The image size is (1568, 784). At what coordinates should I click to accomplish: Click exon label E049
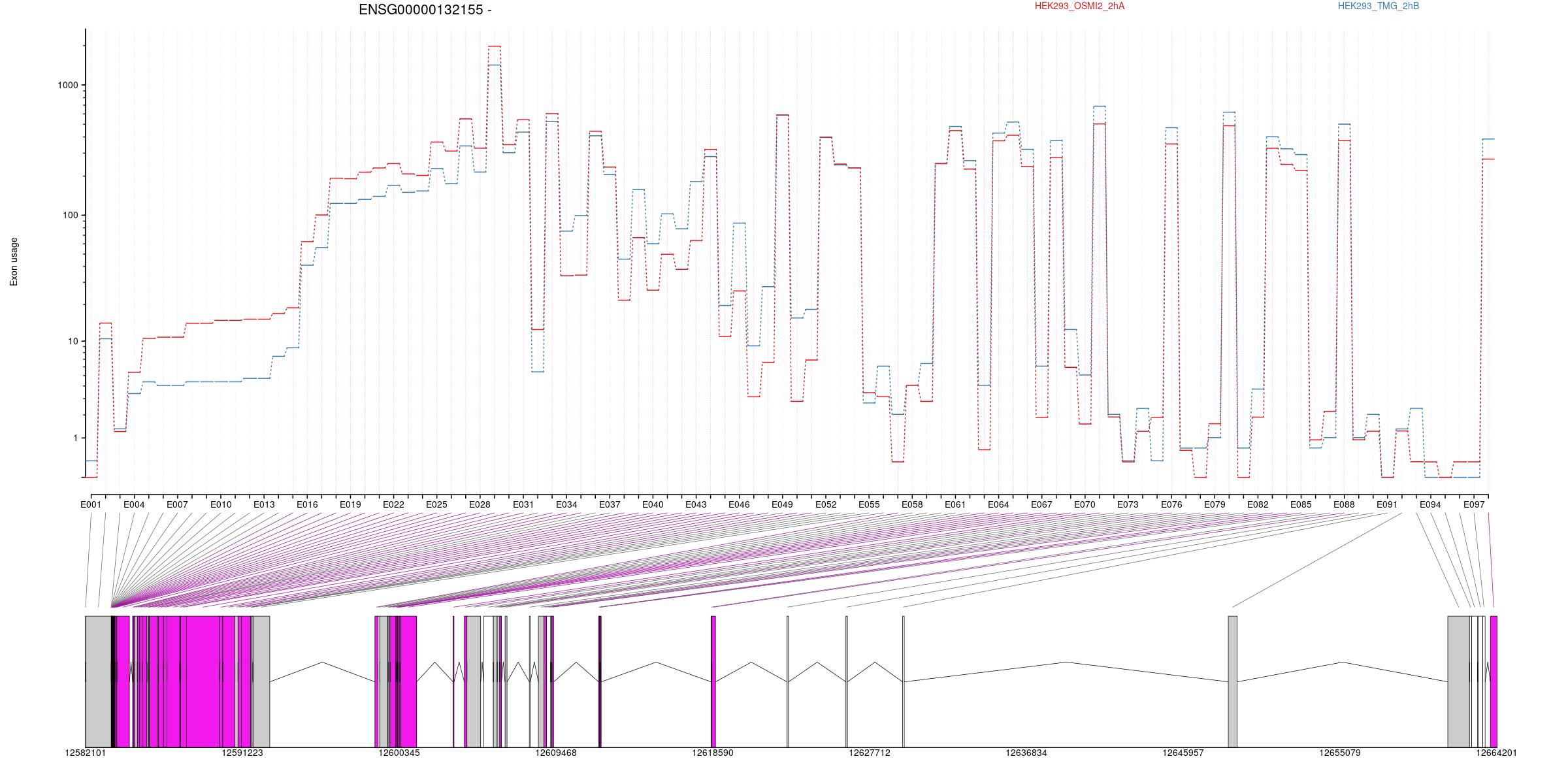(x=782, y=504)
